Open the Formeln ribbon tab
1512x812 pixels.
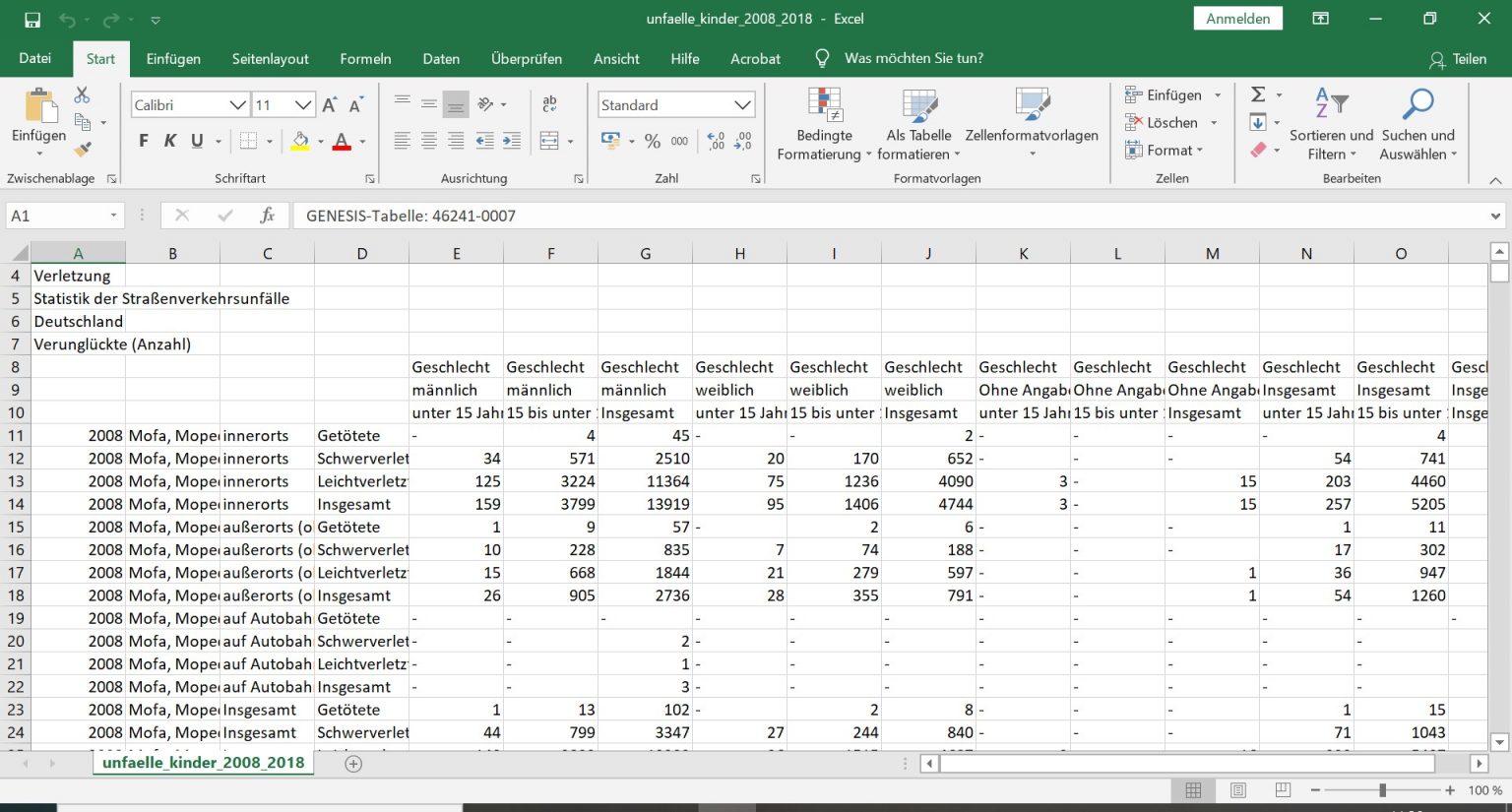365,59
